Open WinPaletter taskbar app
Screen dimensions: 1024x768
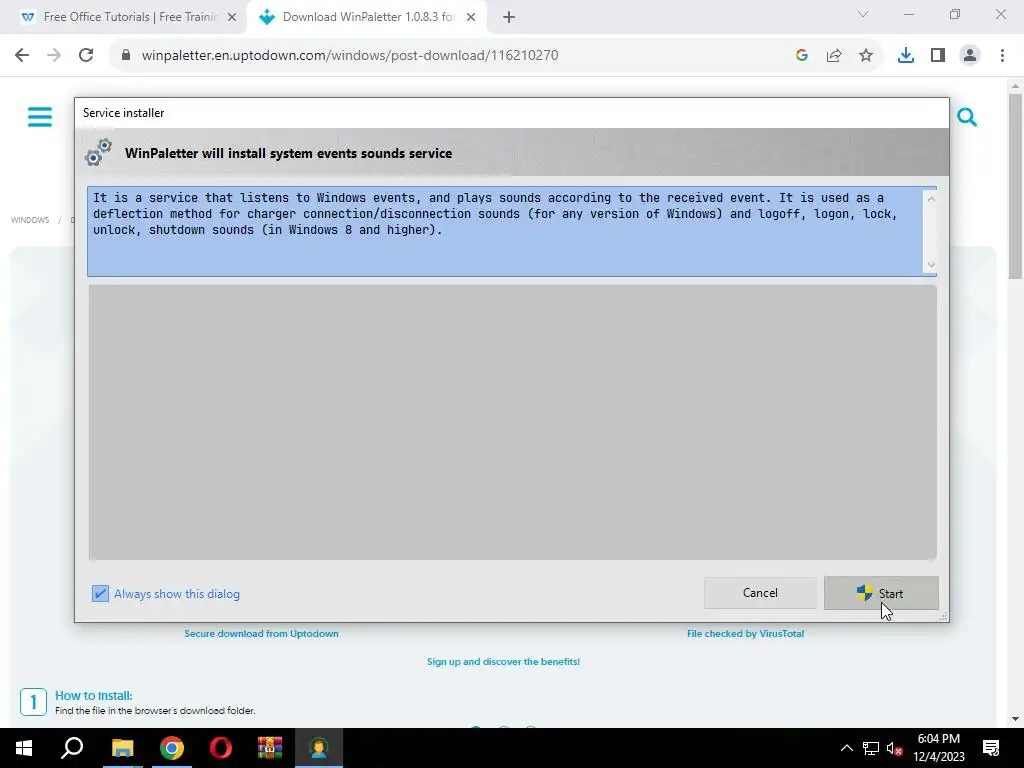tap(319, 748)
